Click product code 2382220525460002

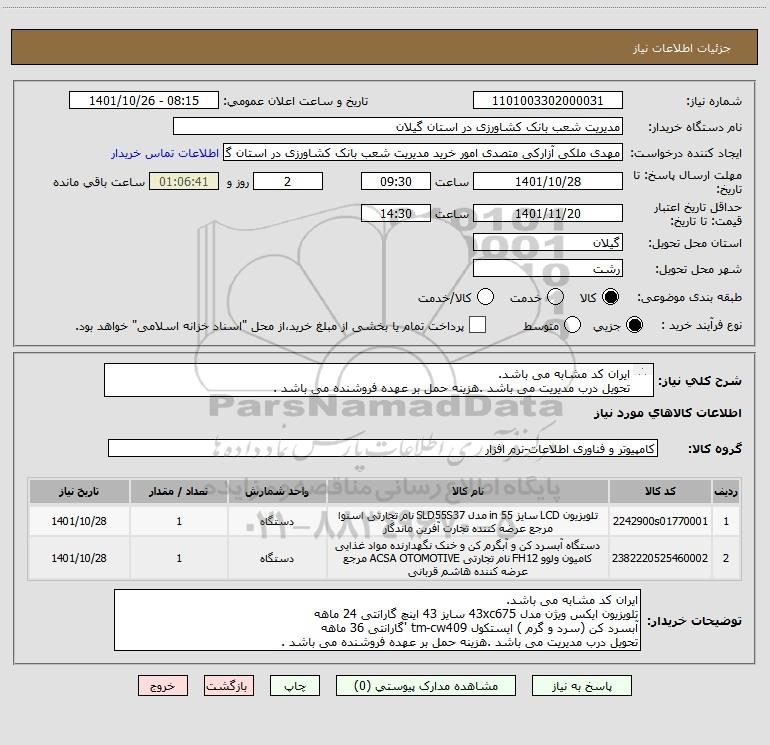click(x=660, y=558)
